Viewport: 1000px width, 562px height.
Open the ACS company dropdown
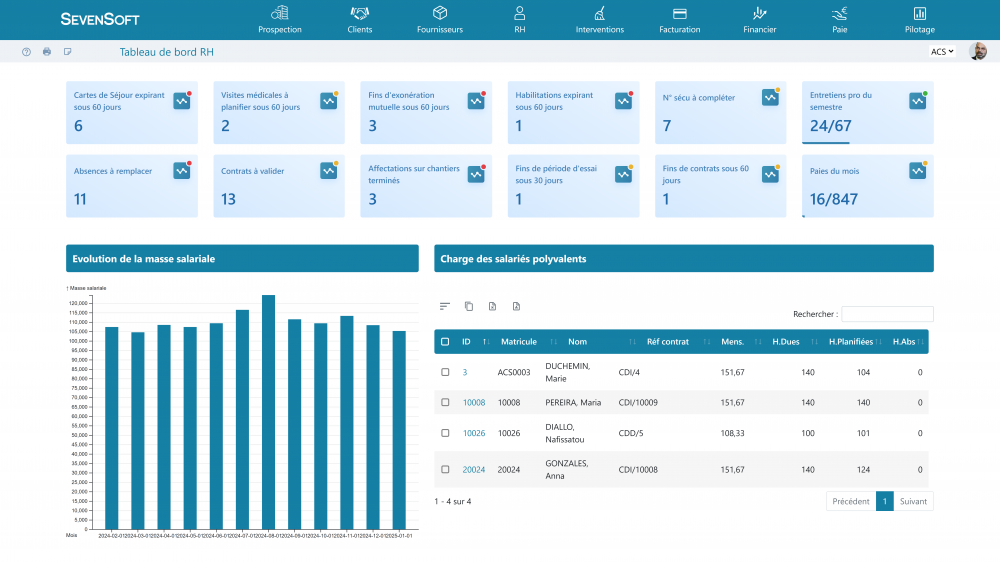(942, 52)
